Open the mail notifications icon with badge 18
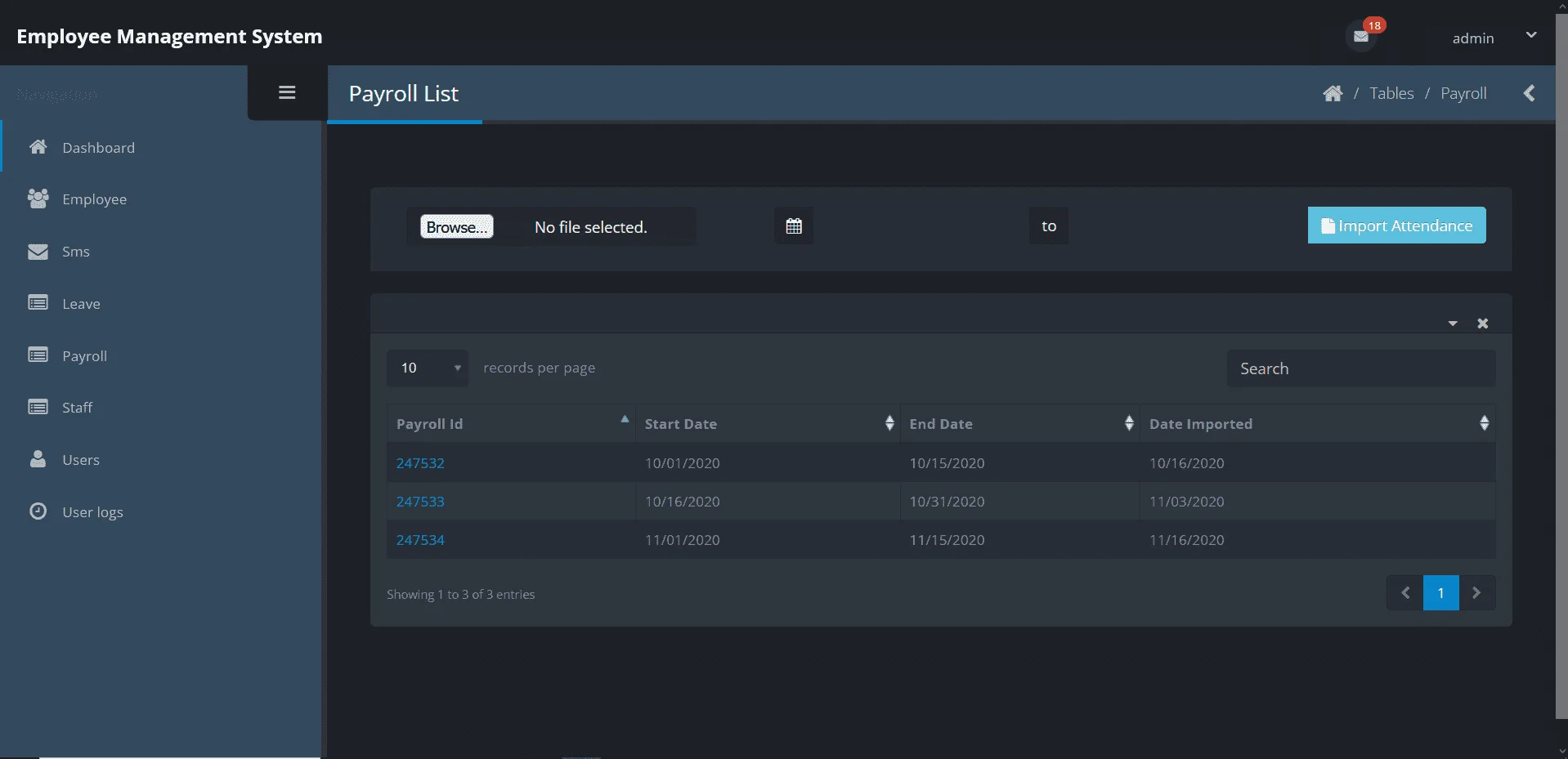 coord(1362,36)
